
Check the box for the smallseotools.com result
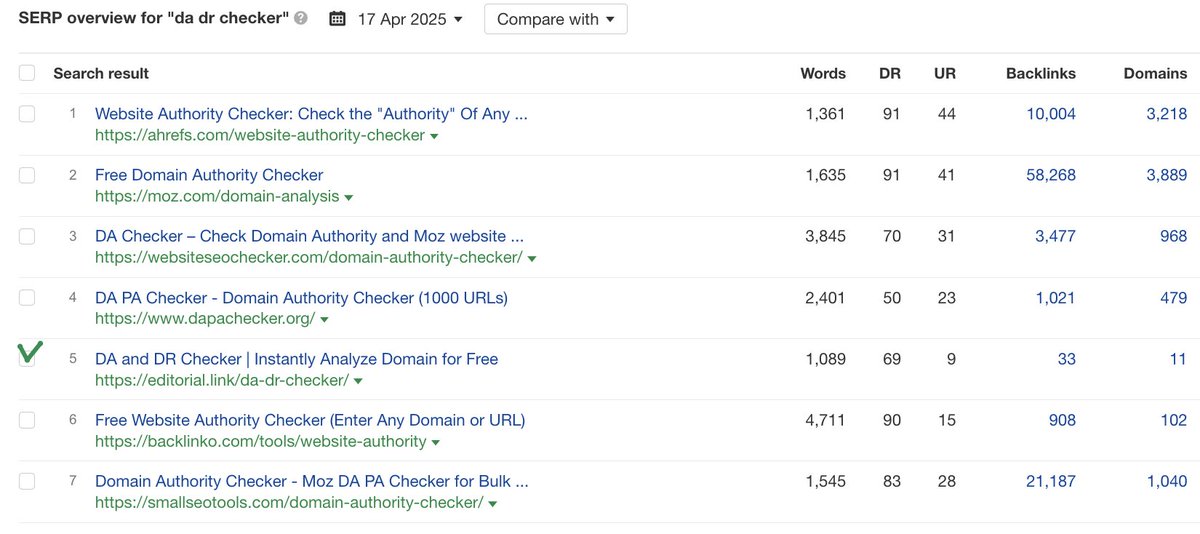point(27,481)
